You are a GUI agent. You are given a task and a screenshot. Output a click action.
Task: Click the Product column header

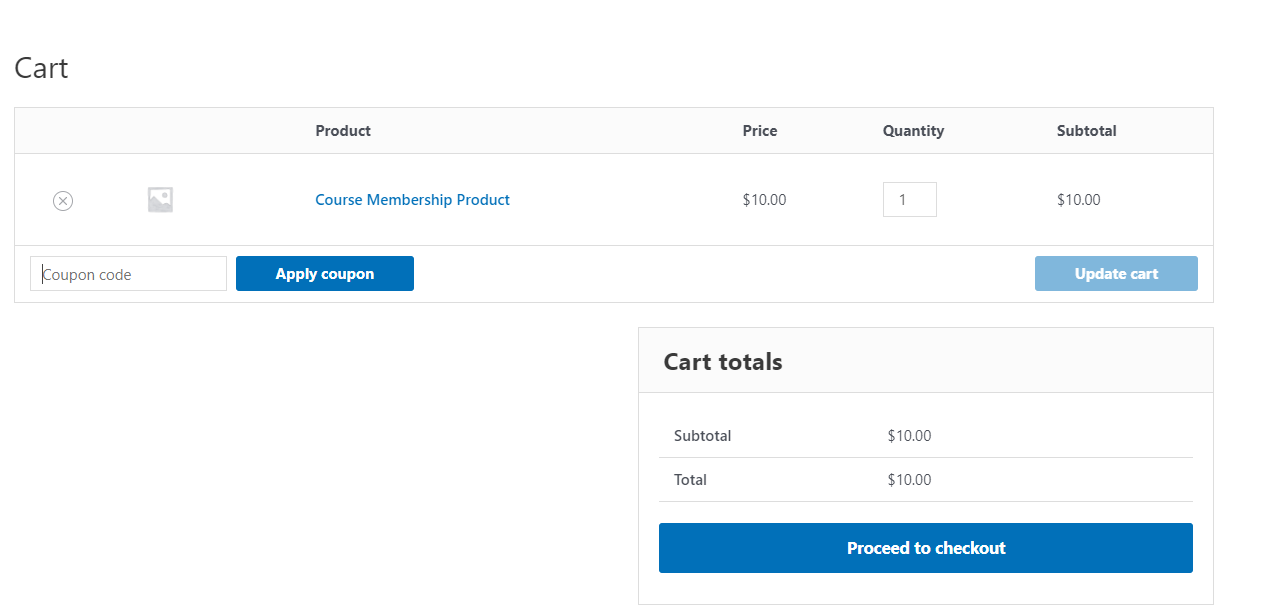point(343,131)
